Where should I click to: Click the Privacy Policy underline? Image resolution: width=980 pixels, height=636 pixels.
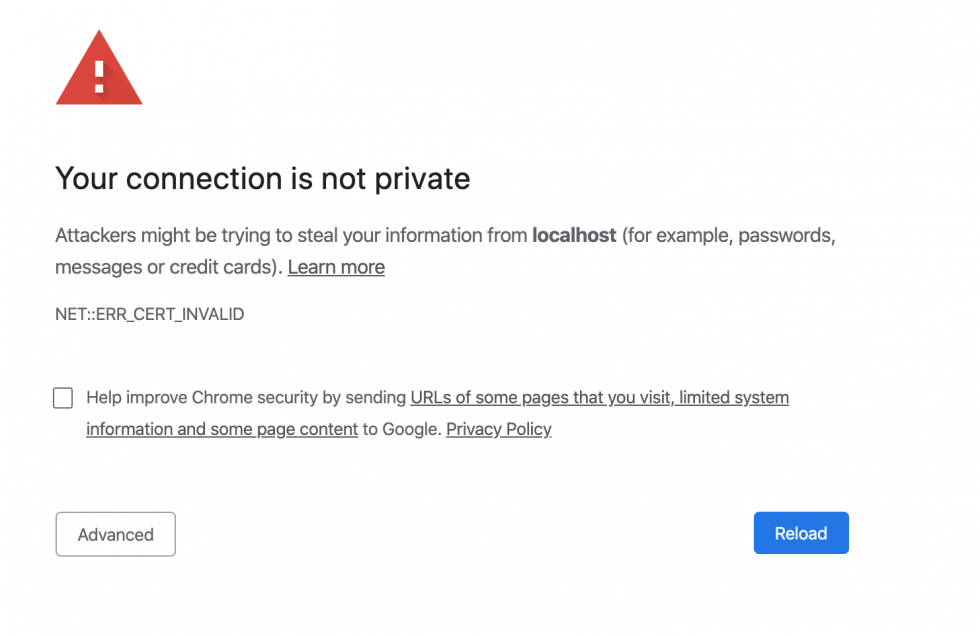498,439
